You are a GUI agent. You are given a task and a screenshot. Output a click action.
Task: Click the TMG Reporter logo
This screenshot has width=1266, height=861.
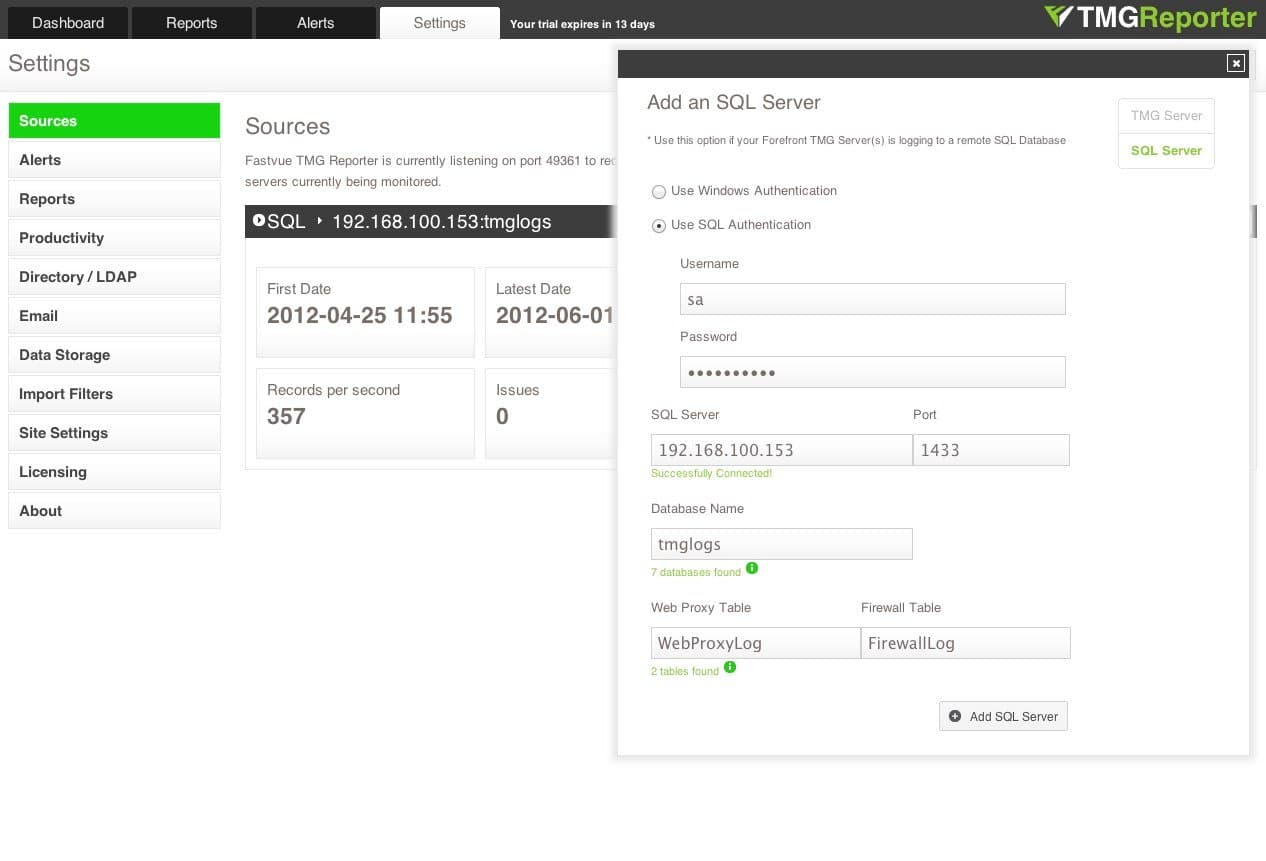(x=1150, y=18)
